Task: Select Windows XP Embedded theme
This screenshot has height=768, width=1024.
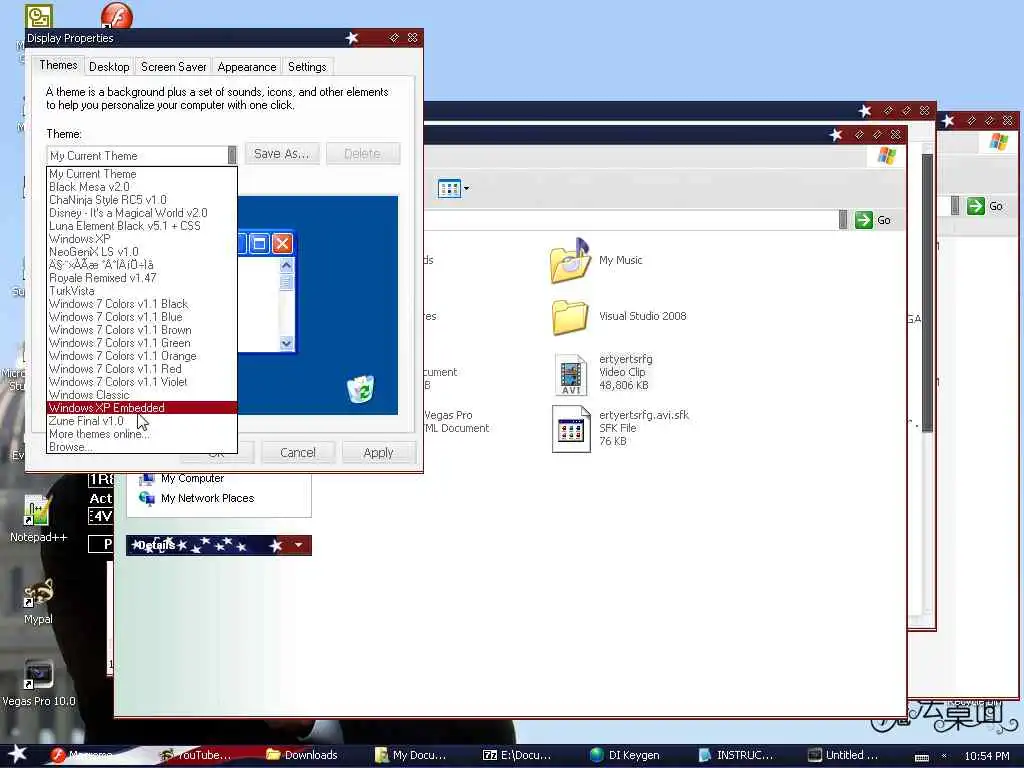Action: [142, 408]
